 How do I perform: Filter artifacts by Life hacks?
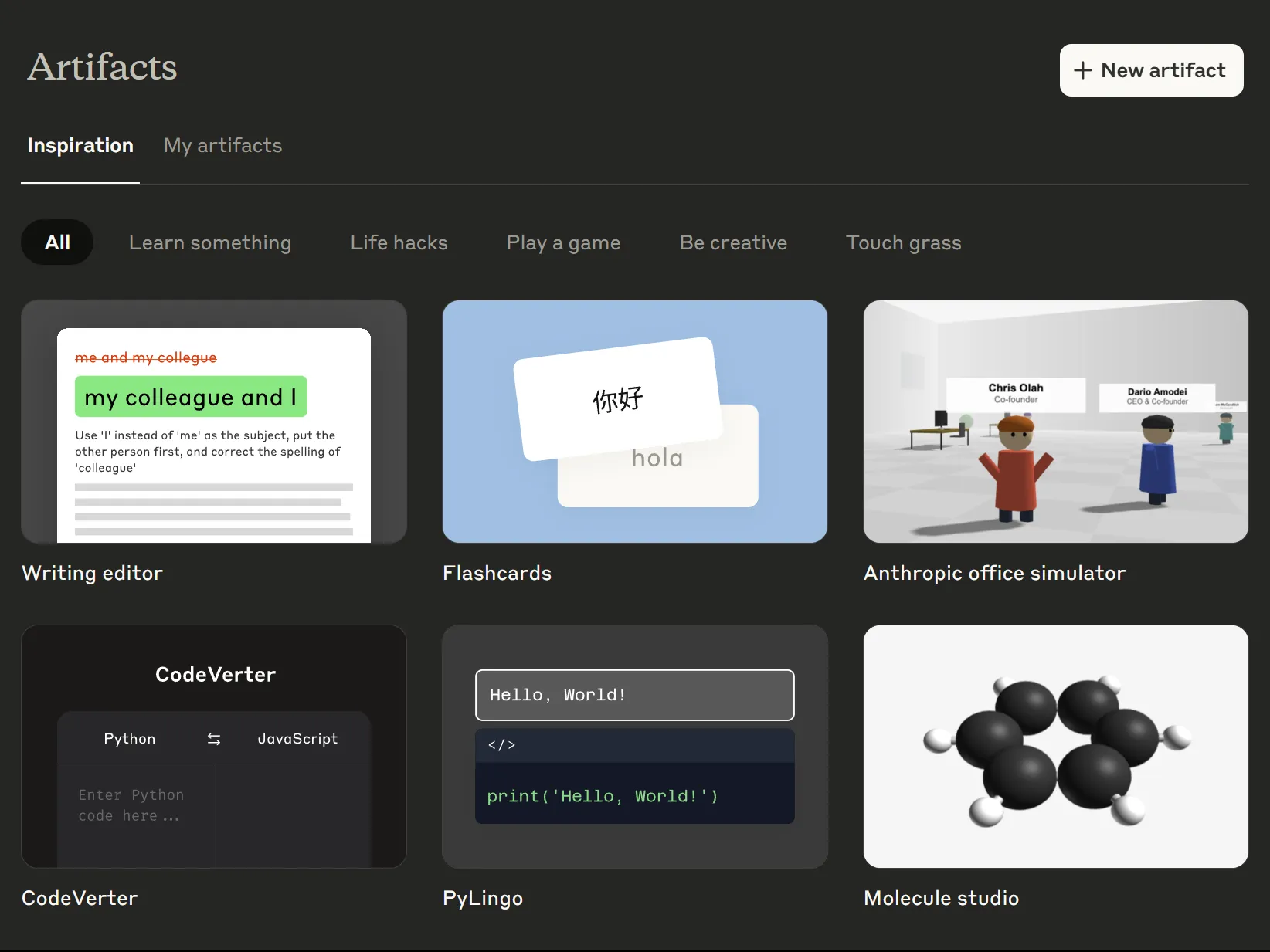tap(399, 242)
